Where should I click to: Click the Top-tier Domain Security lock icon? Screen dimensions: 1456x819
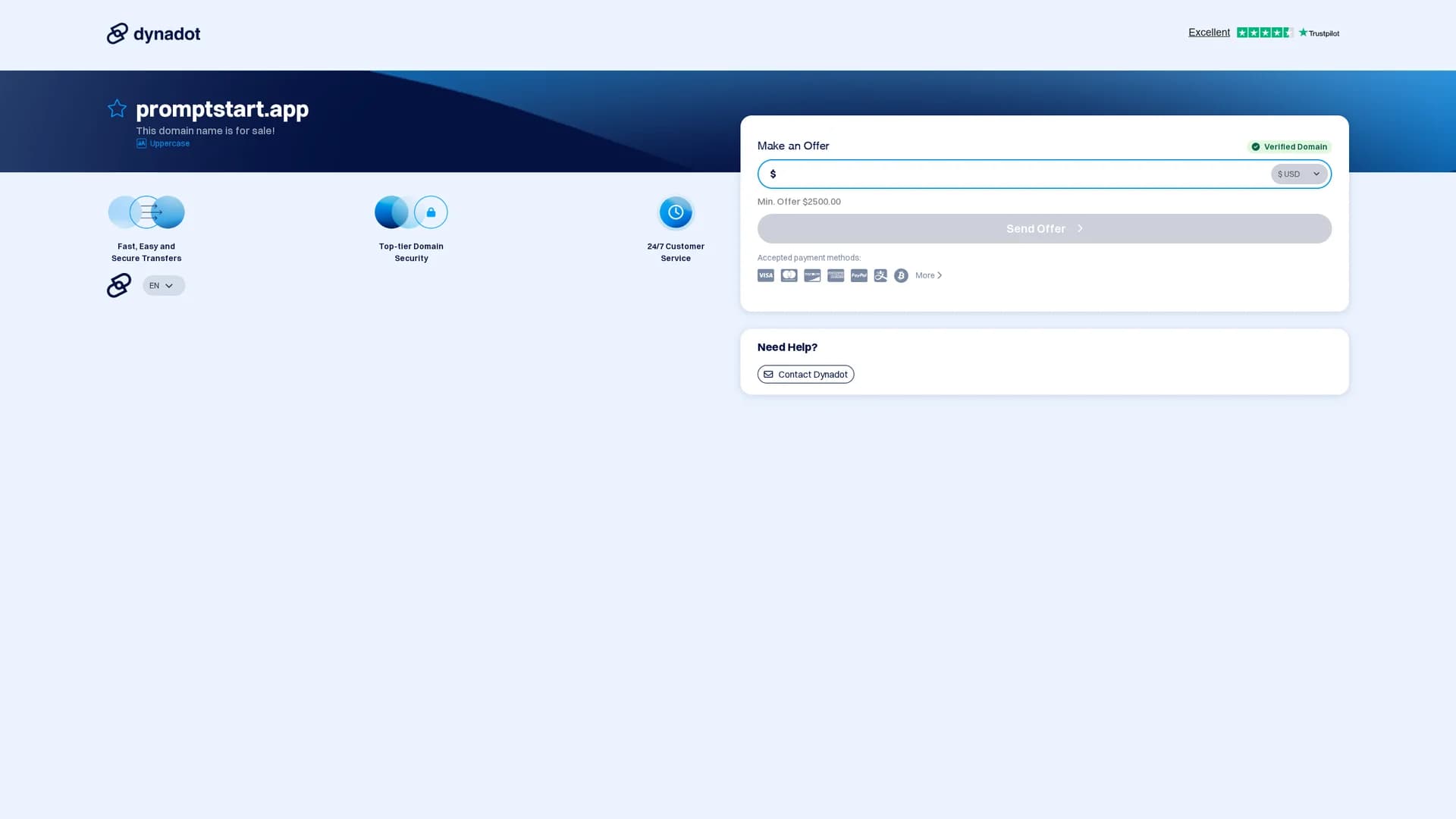(x=431, y=212)
